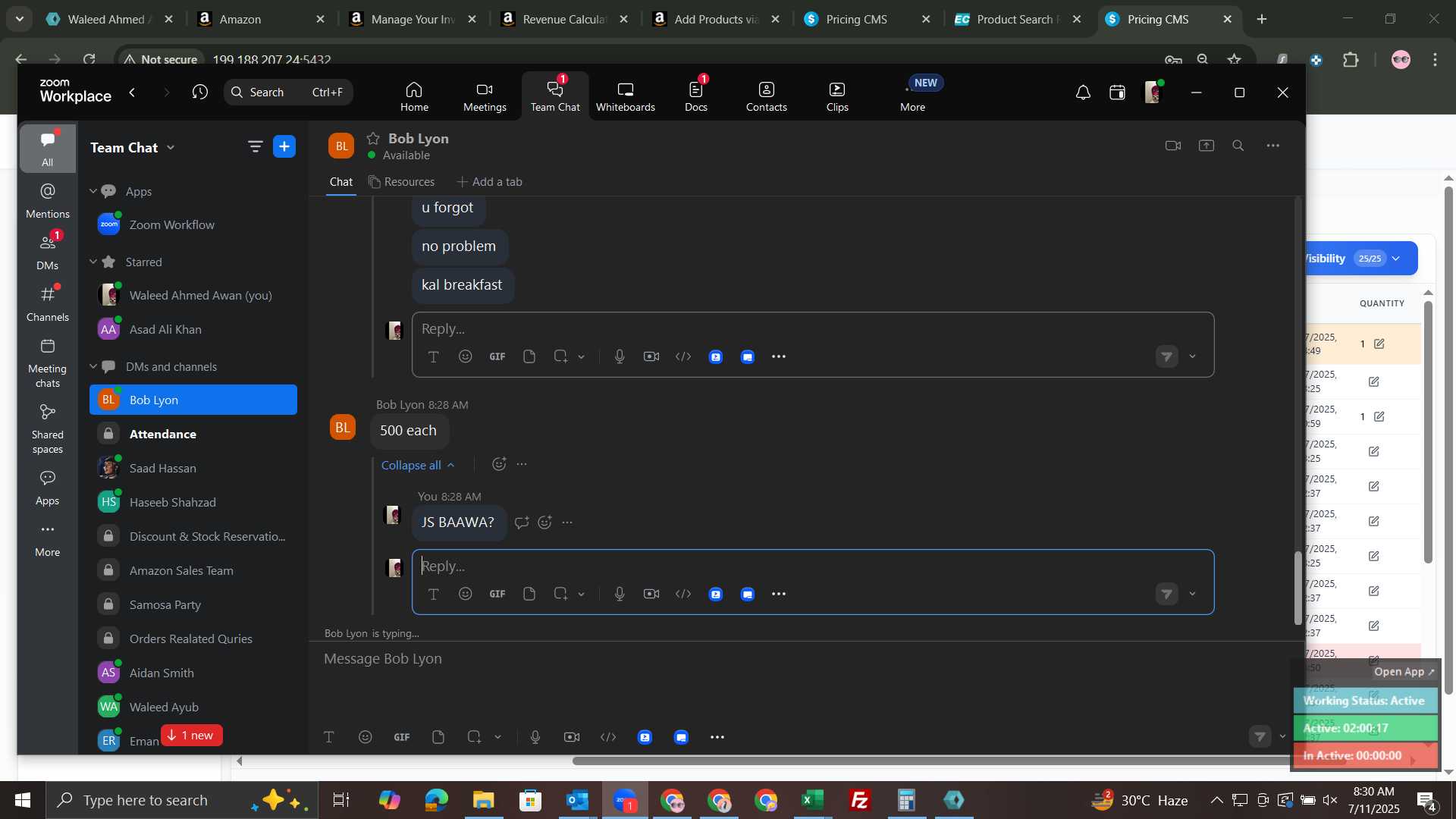The width and height of the screenshot is (1456, 819).
Task: Click the Zoom history clock icon
Action: (200, 92)
